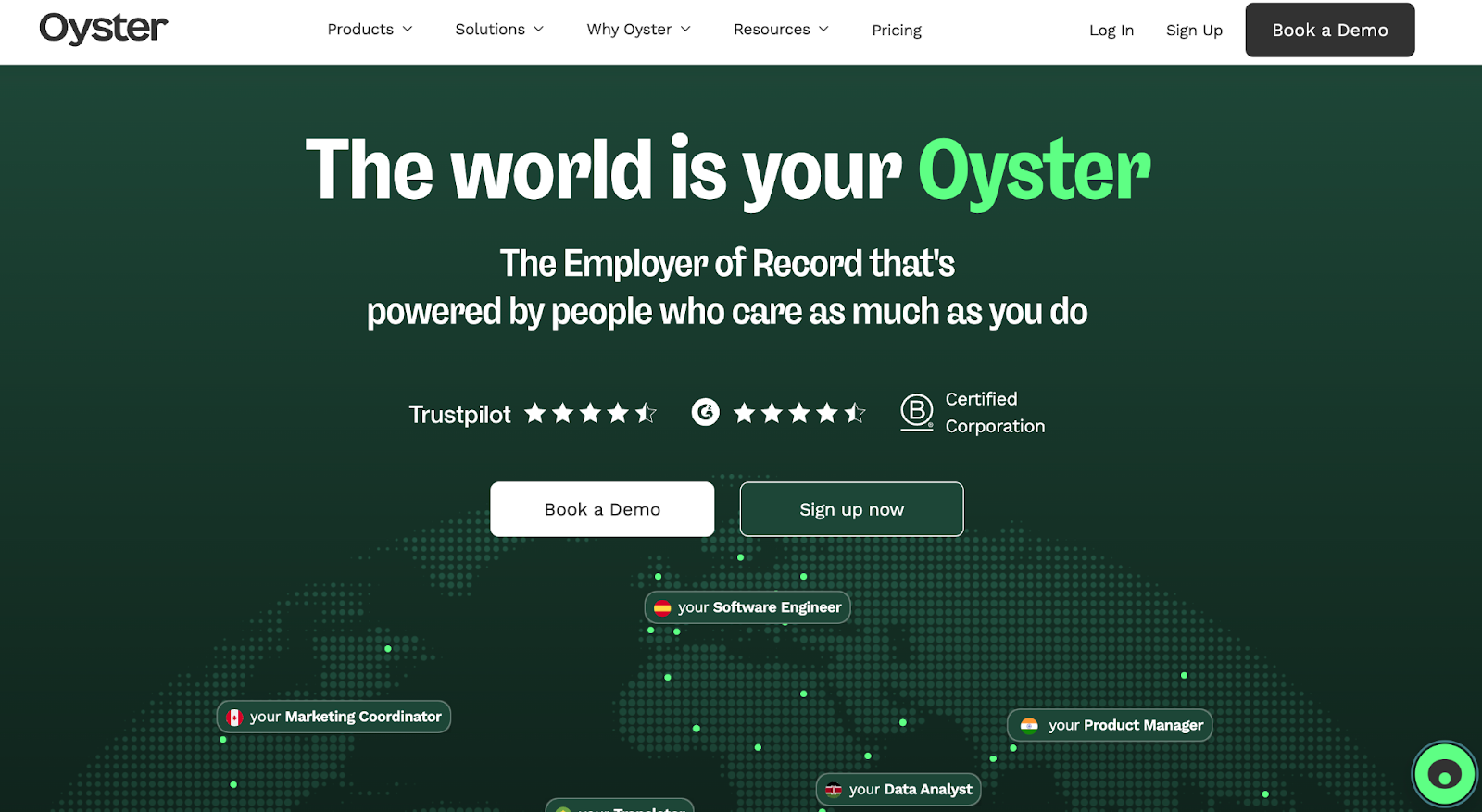The image size is (1482, 812).
Task: Click the Oyster logo in the header
Action: (103, 29)
